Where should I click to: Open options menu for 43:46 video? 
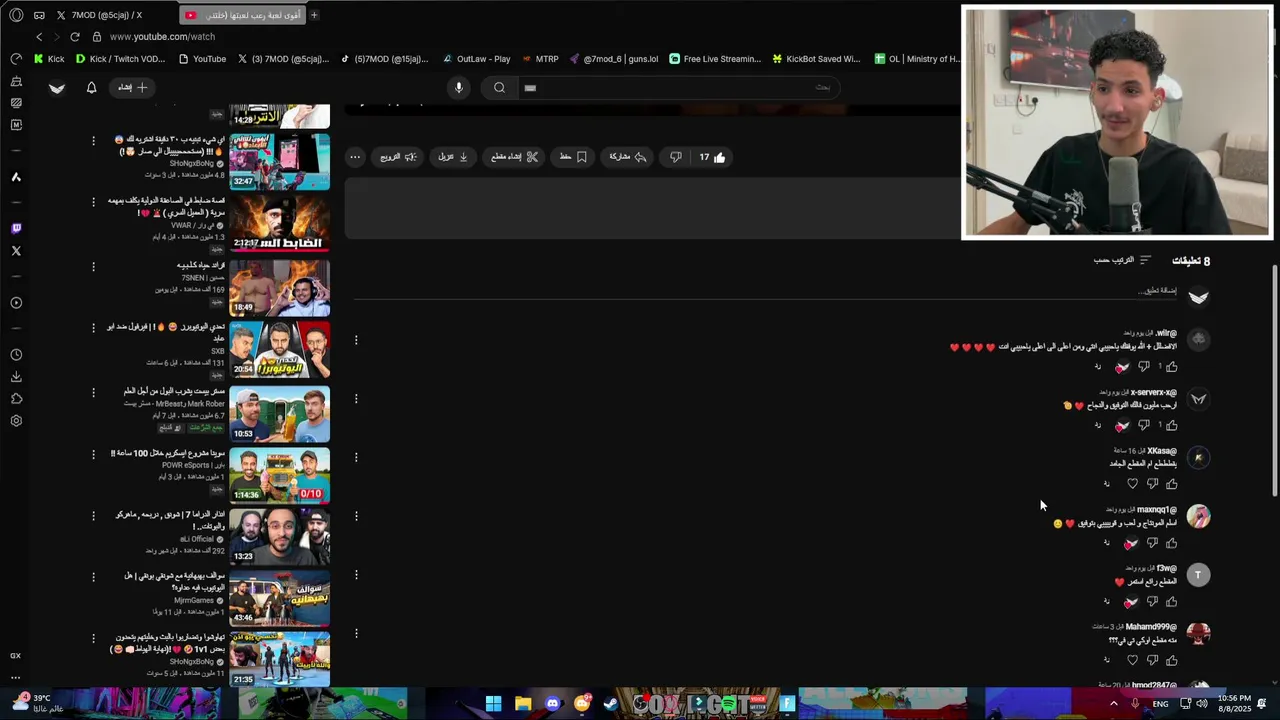(94, 577)
